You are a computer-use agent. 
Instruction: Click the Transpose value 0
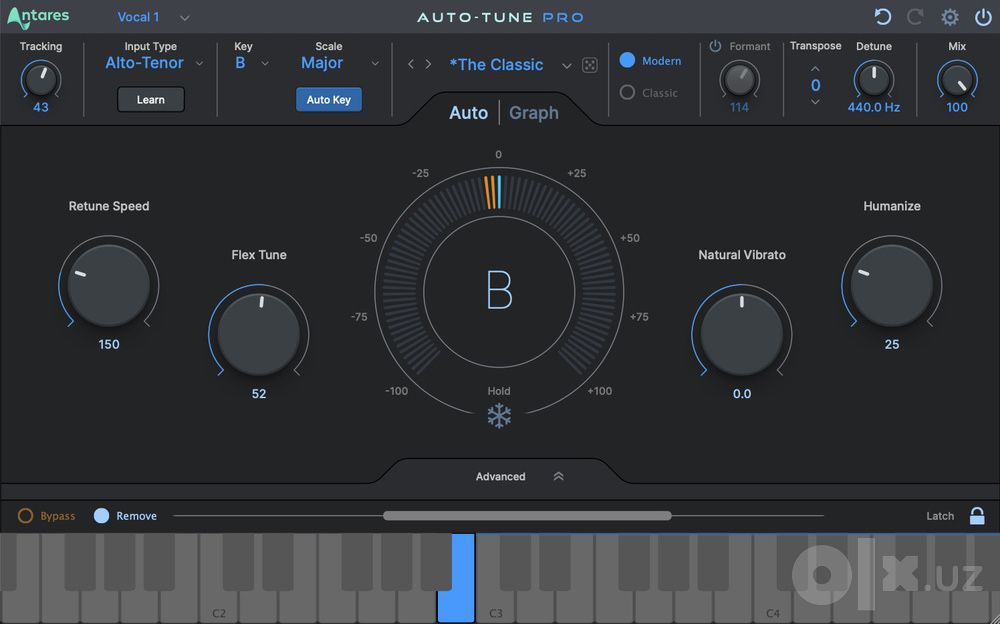pyautogui.click(x=815, y=85)
